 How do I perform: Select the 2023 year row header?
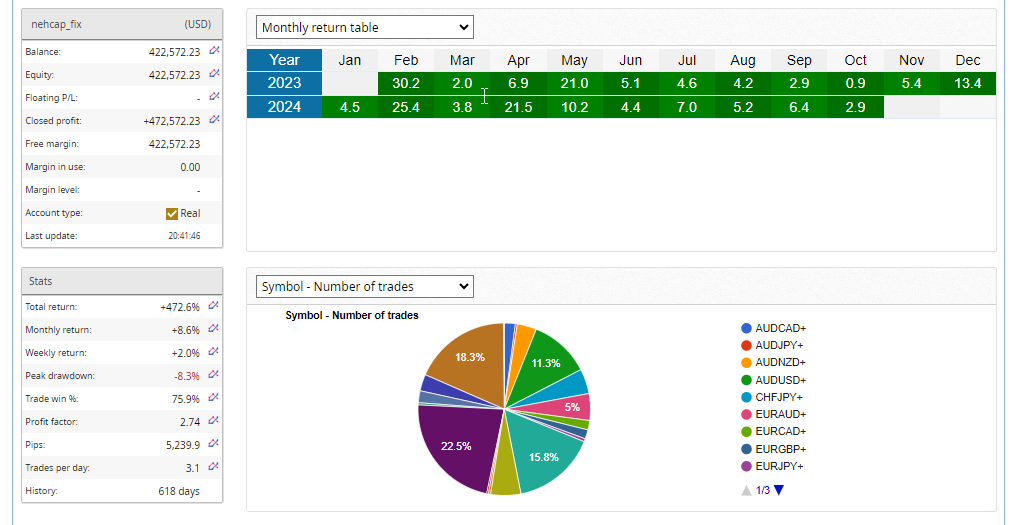pos(284,83)
